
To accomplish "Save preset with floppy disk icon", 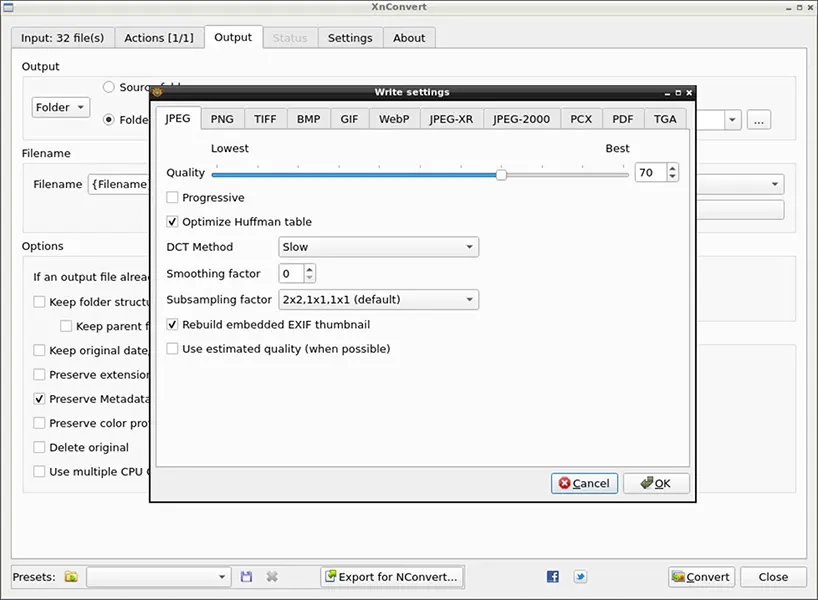I will [246, 577].
